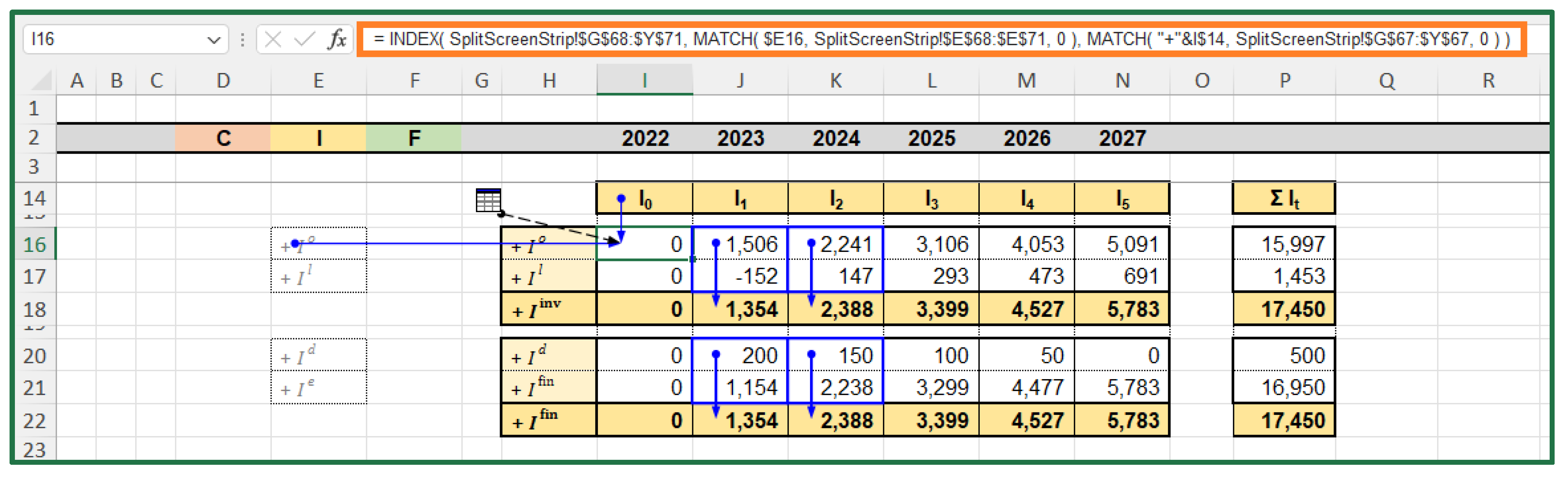1568x477 pixels.
Task: Click cell with value 1,154
Action: point(740,388)
